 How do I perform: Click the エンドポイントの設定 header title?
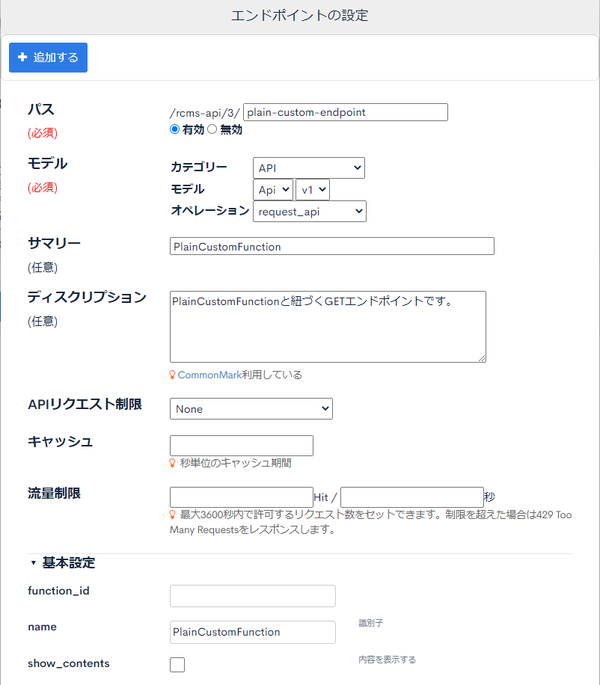coord(300,16)
